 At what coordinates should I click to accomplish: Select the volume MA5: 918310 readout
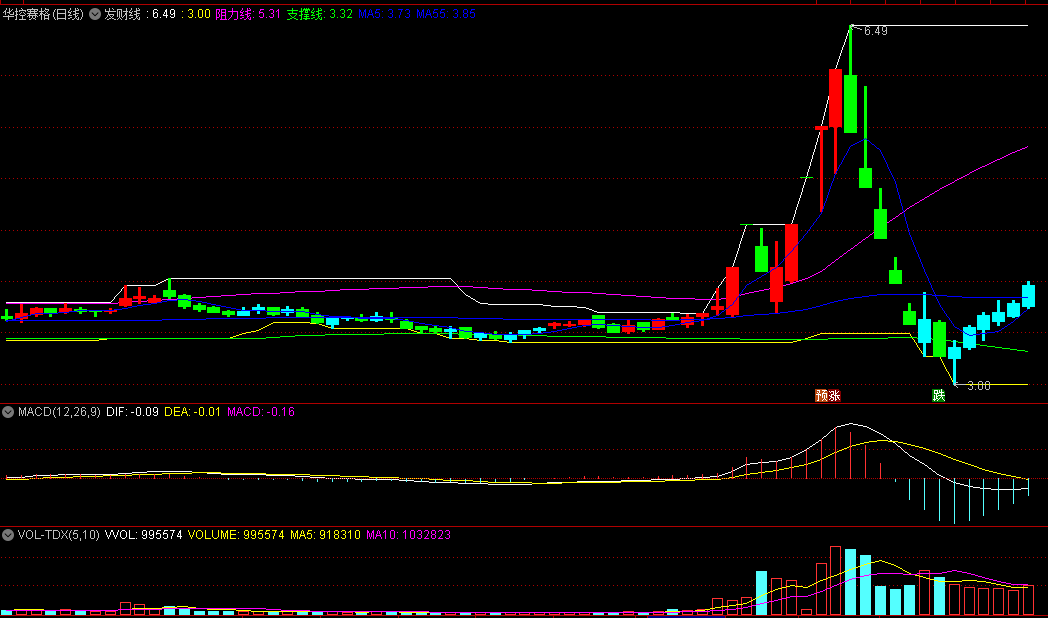pyautogui.click(x=325, y=535)
